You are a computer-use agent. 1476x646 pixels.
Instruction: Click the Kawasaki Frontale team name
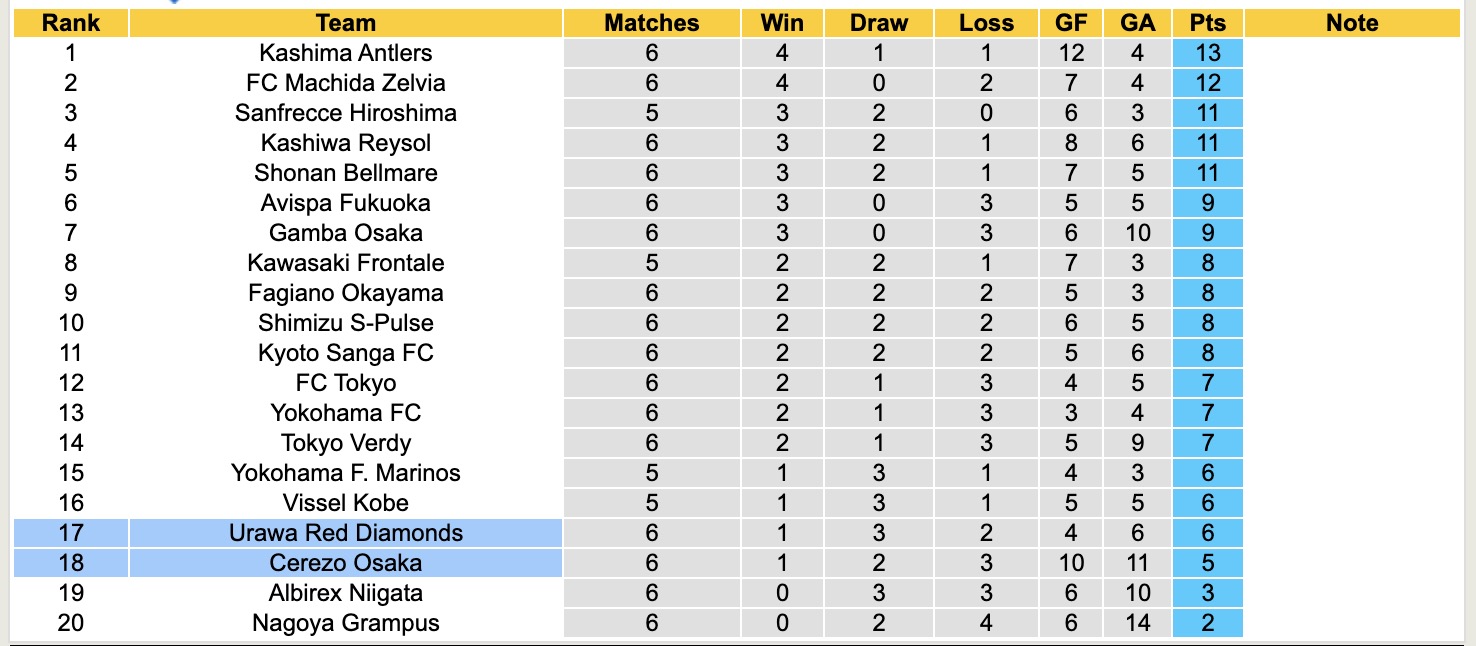[345, 263]
